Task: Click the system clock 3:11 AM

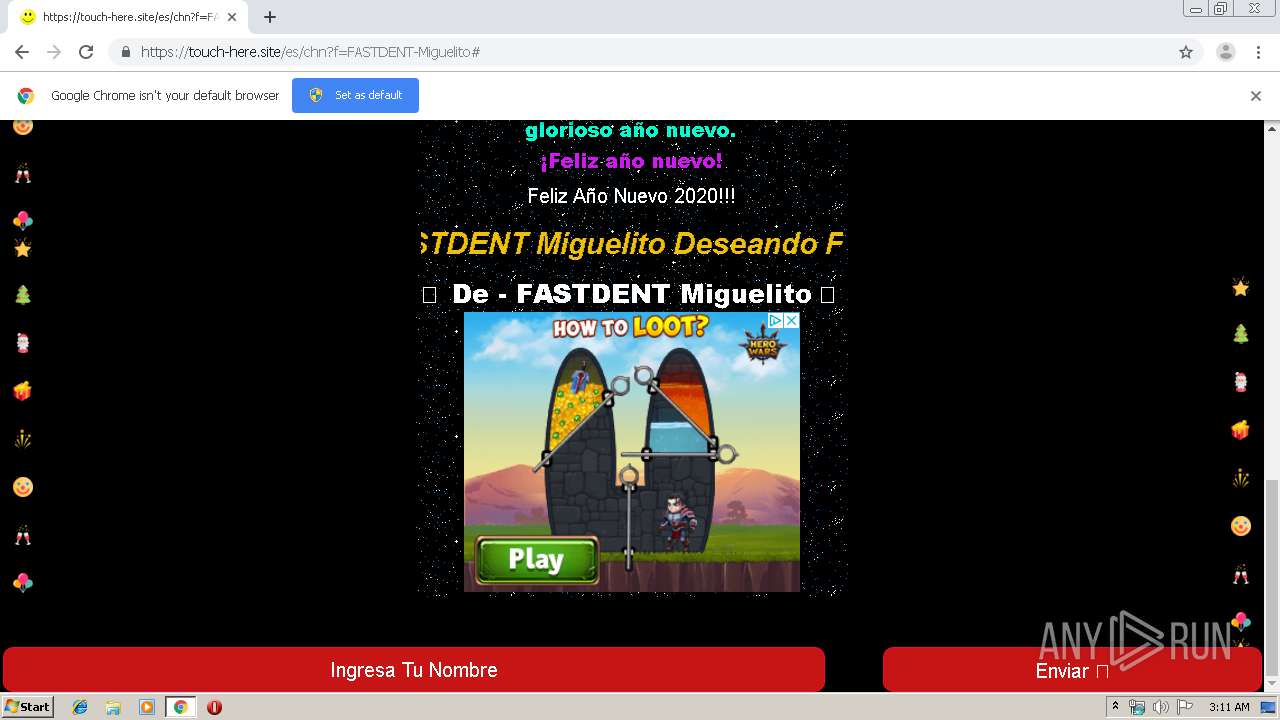Action: (x=1229, y=707)
